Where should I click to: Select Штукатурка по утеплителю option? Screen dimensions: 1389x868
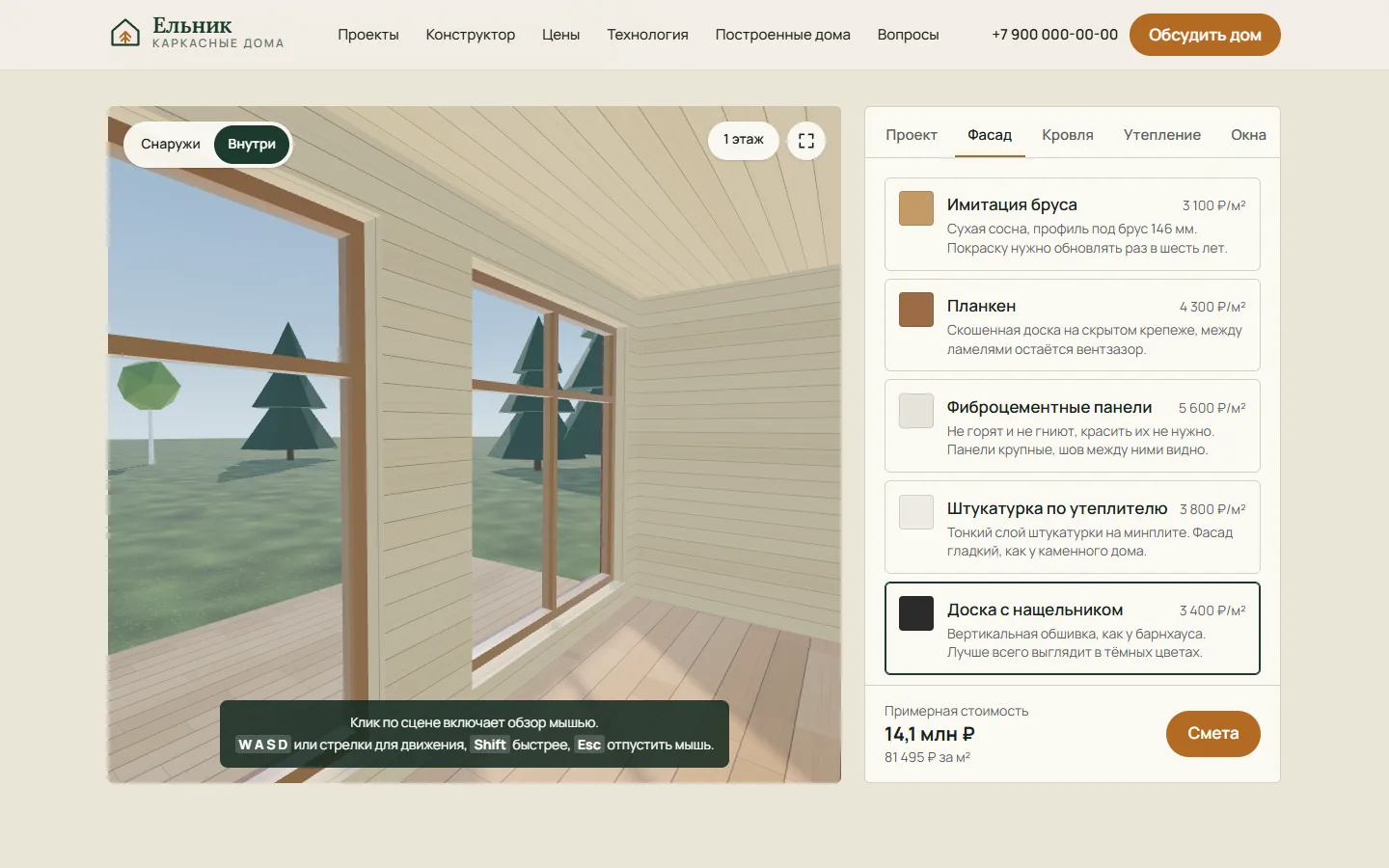click(1073, 528)
